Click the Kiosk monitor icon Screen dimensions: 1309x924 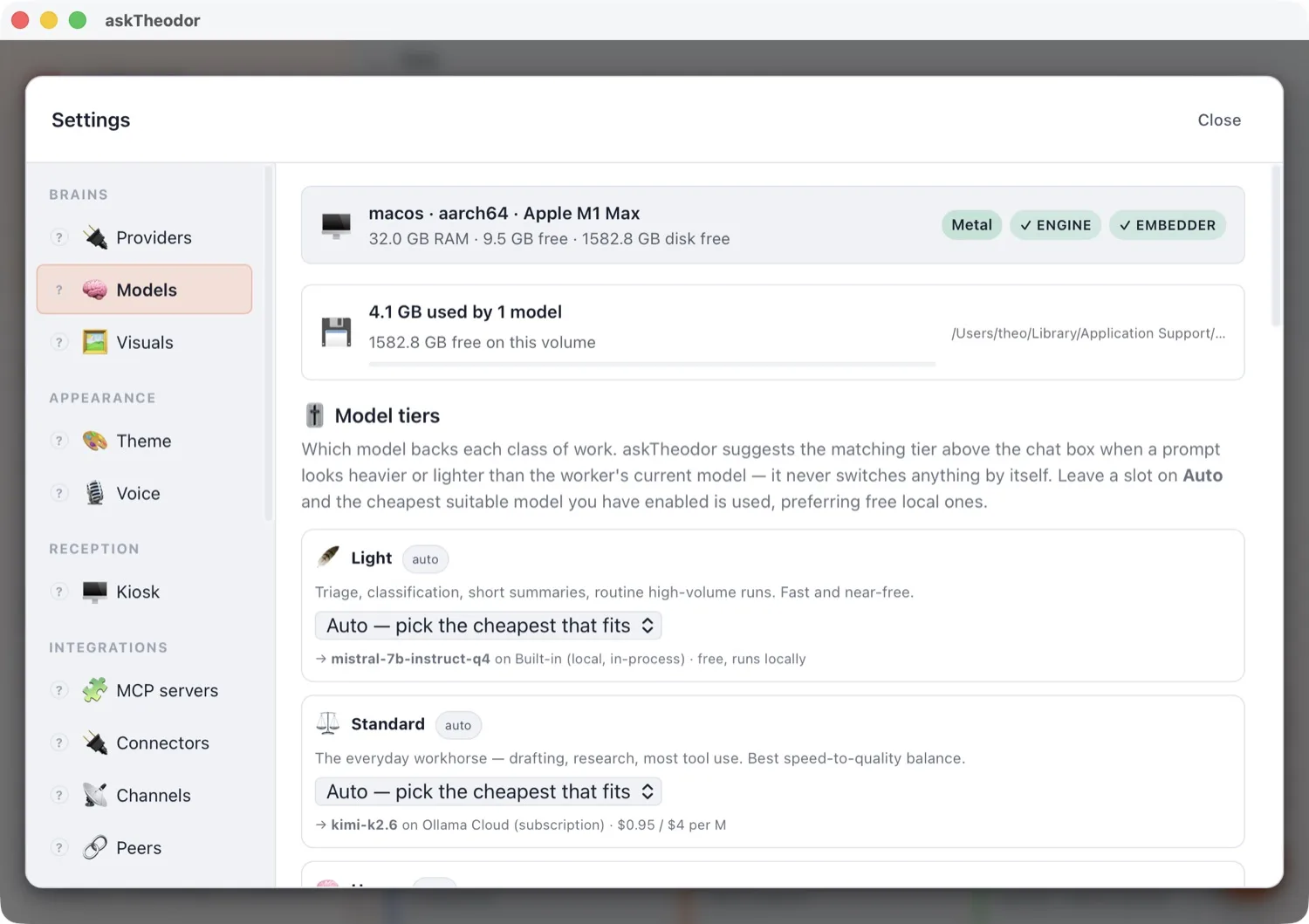95,592
